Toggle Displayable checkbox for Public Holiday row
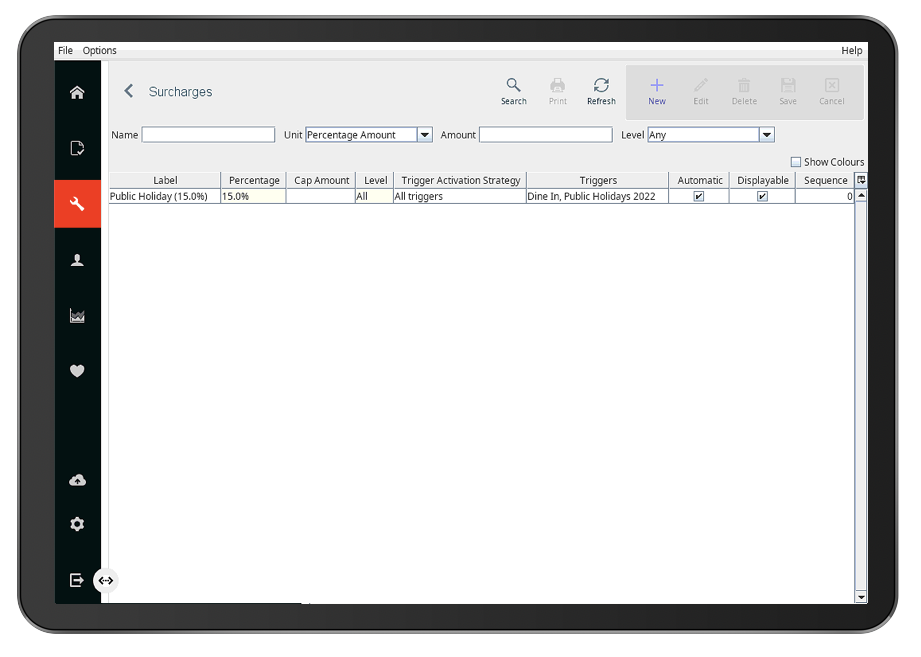 pyautogui.click(x=762, y=197)
